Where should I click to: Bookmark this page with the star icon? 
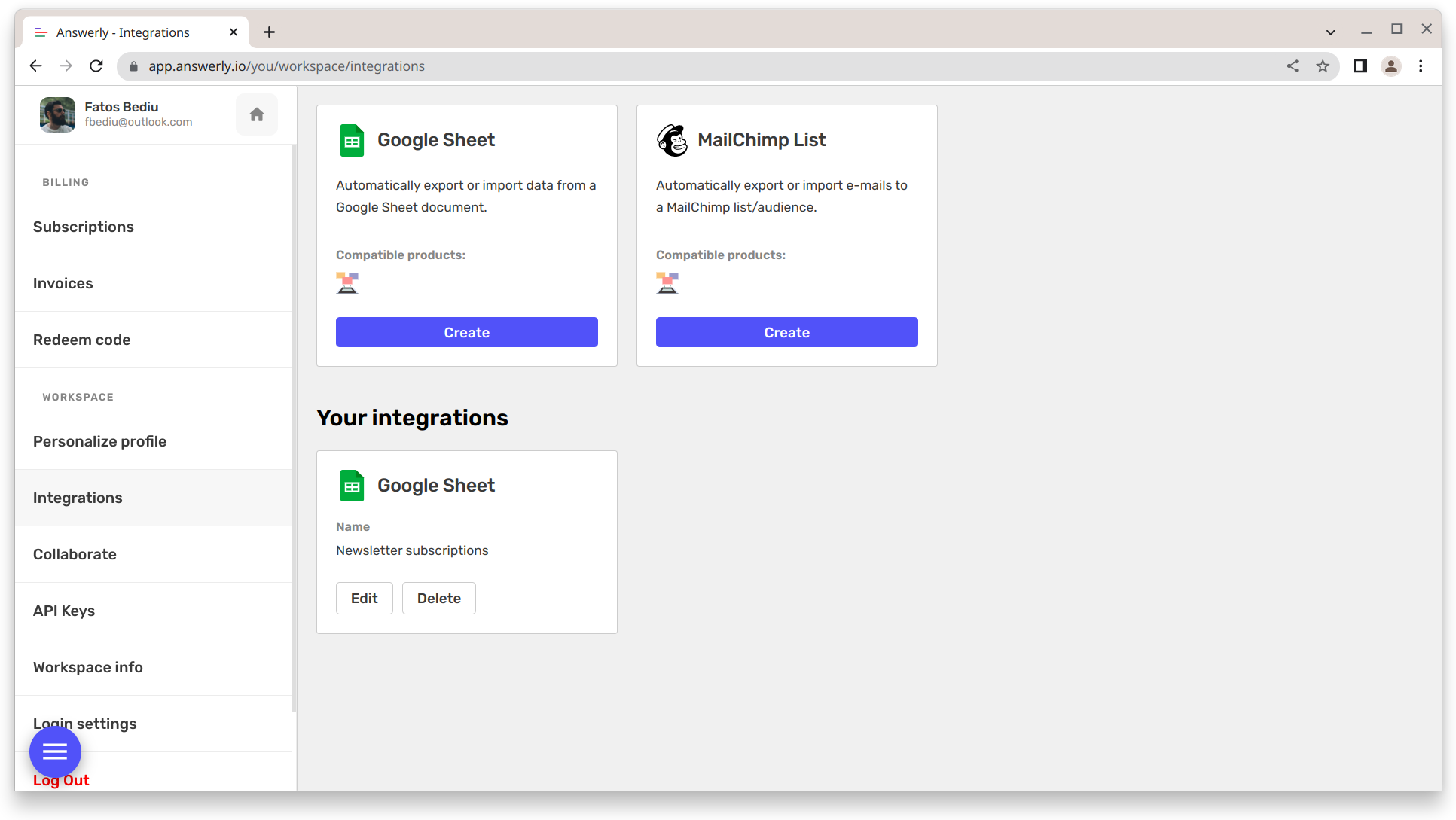tap(1323, 66)
